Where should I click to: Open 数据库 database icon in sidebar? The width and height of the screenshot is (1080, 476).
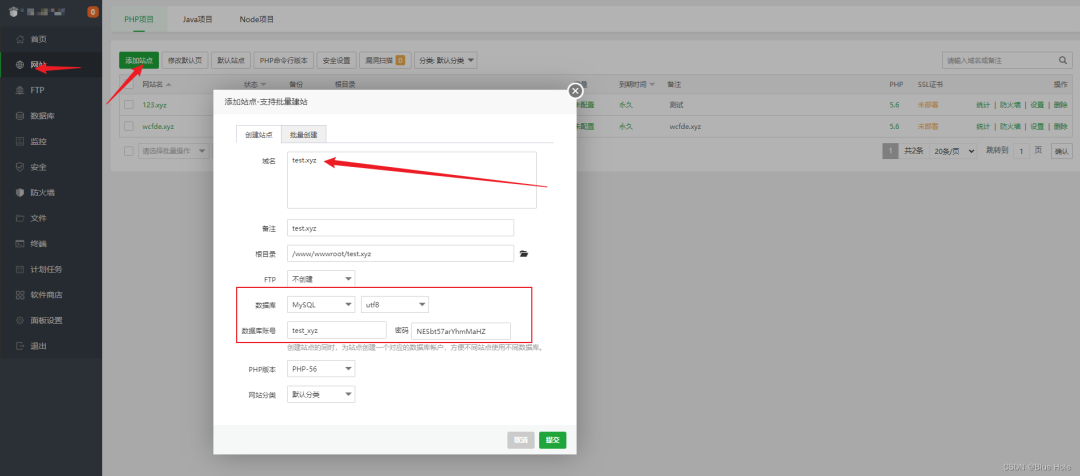[20, 116]
